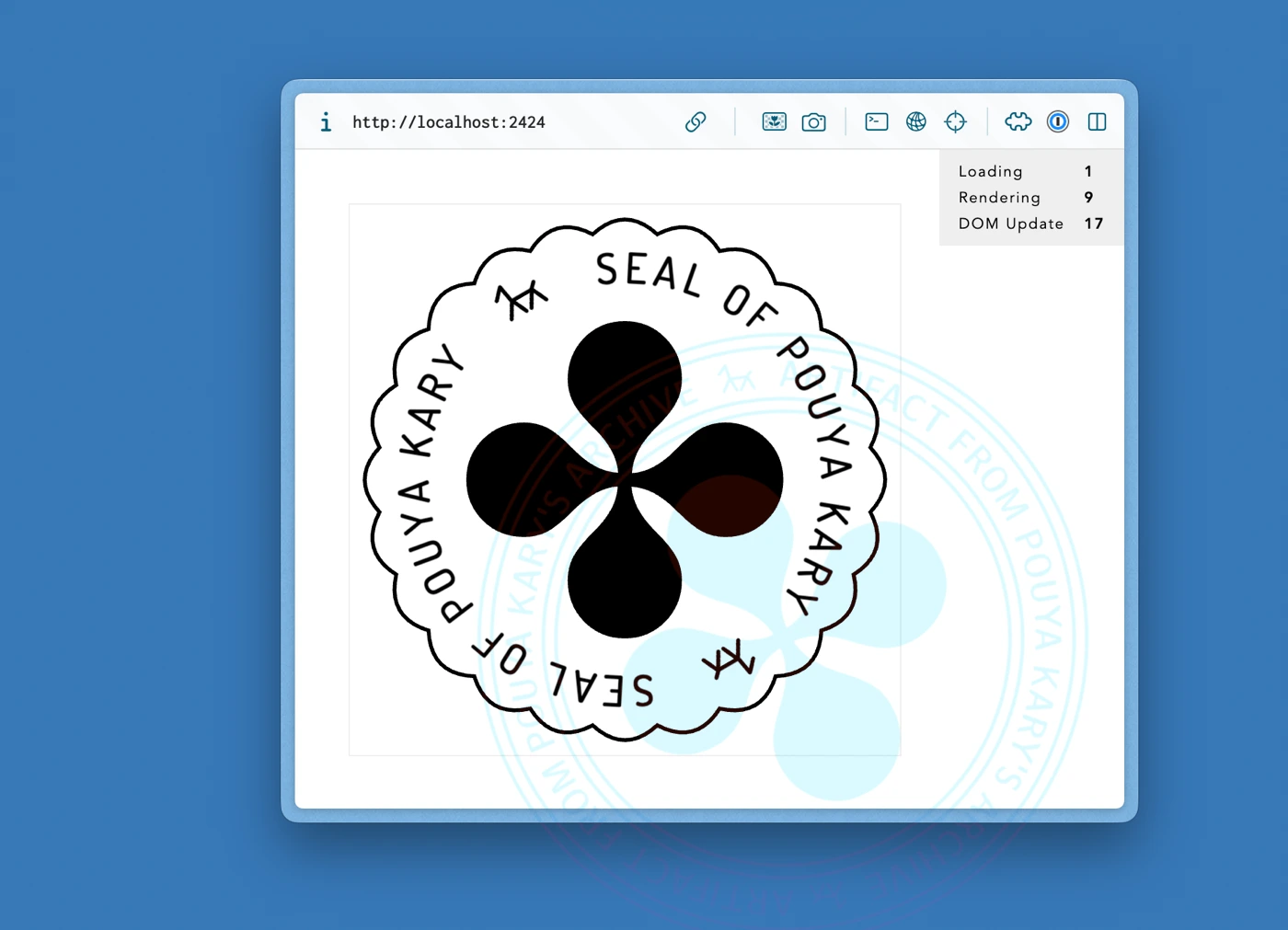This screenshot has height=930, width=1288.
Task: Activate the crosshair inspect-element icon
Action: [955, 122]
